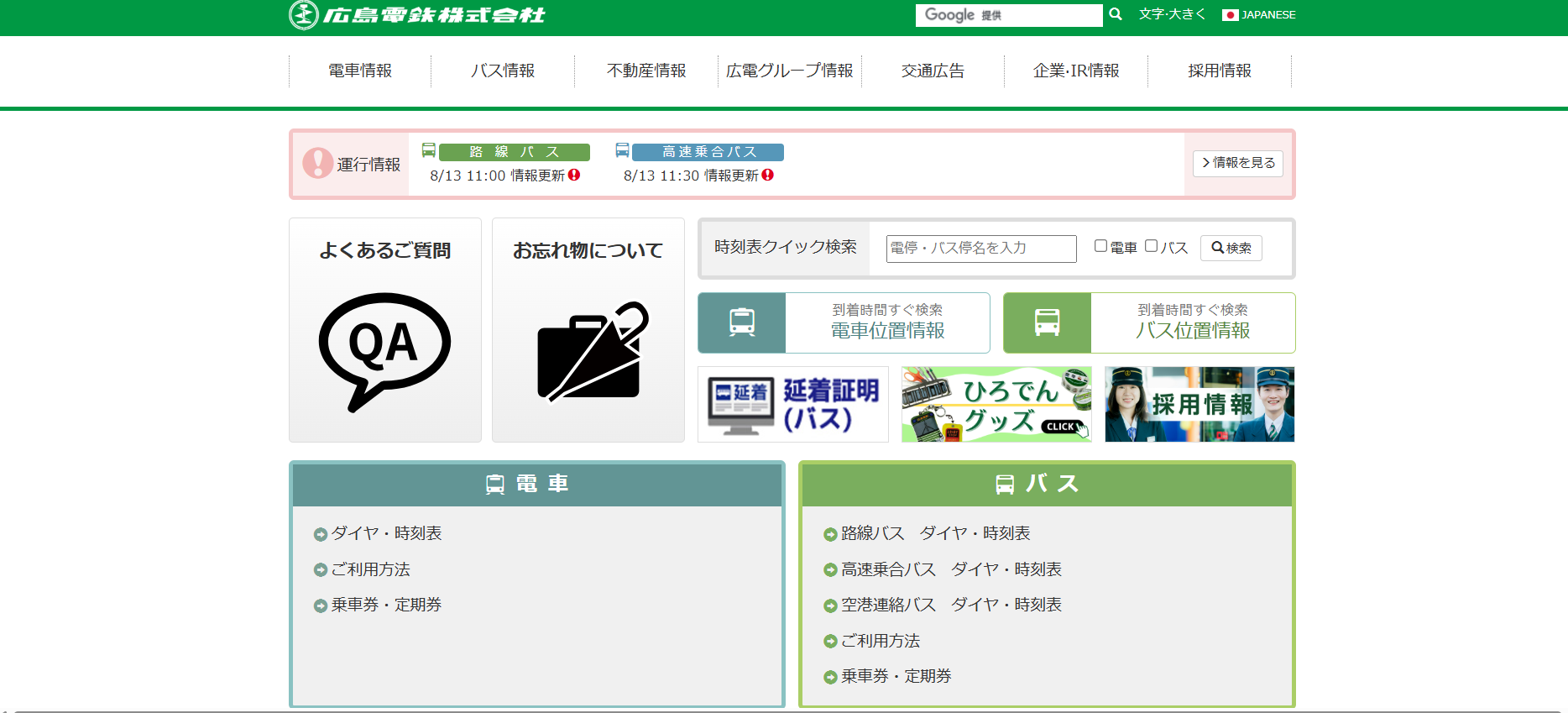The width and height of the screenshot is (1568, 713).
Task: Click the bus icon in バス section header
Action: coord(1005,485)
